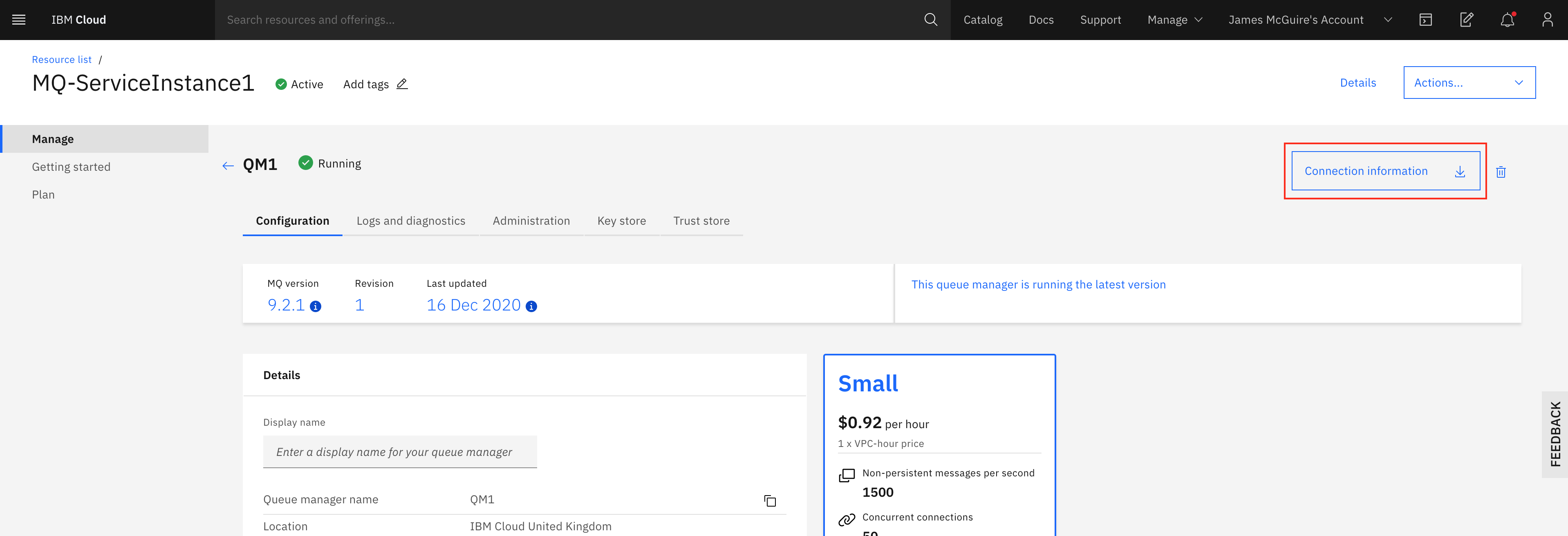
Task: Click the dashboard panel icon in top bar
Action: tap(1426, 20)
